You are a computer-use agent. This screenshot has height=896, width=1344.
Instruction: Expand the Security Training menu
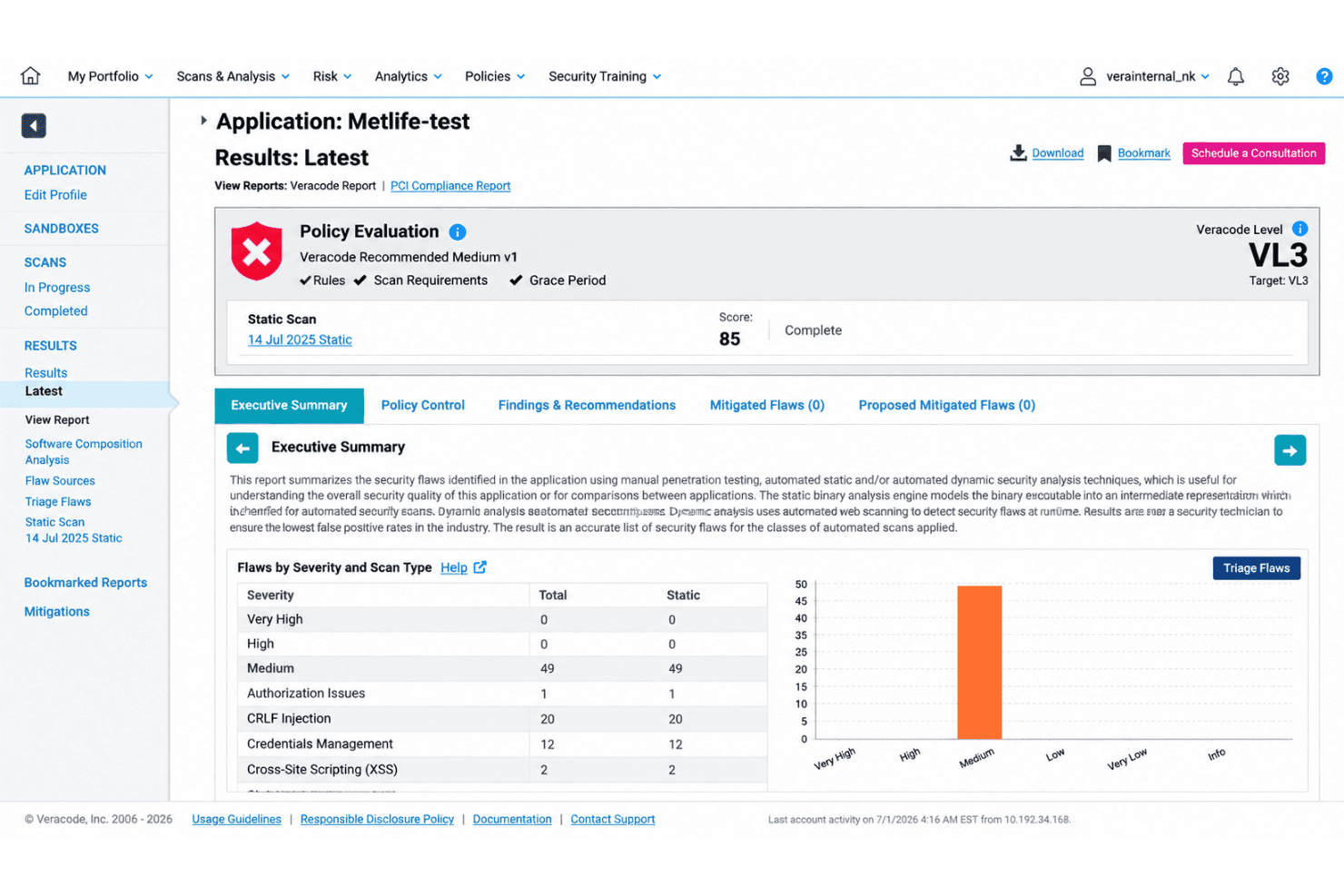point(605,76)
